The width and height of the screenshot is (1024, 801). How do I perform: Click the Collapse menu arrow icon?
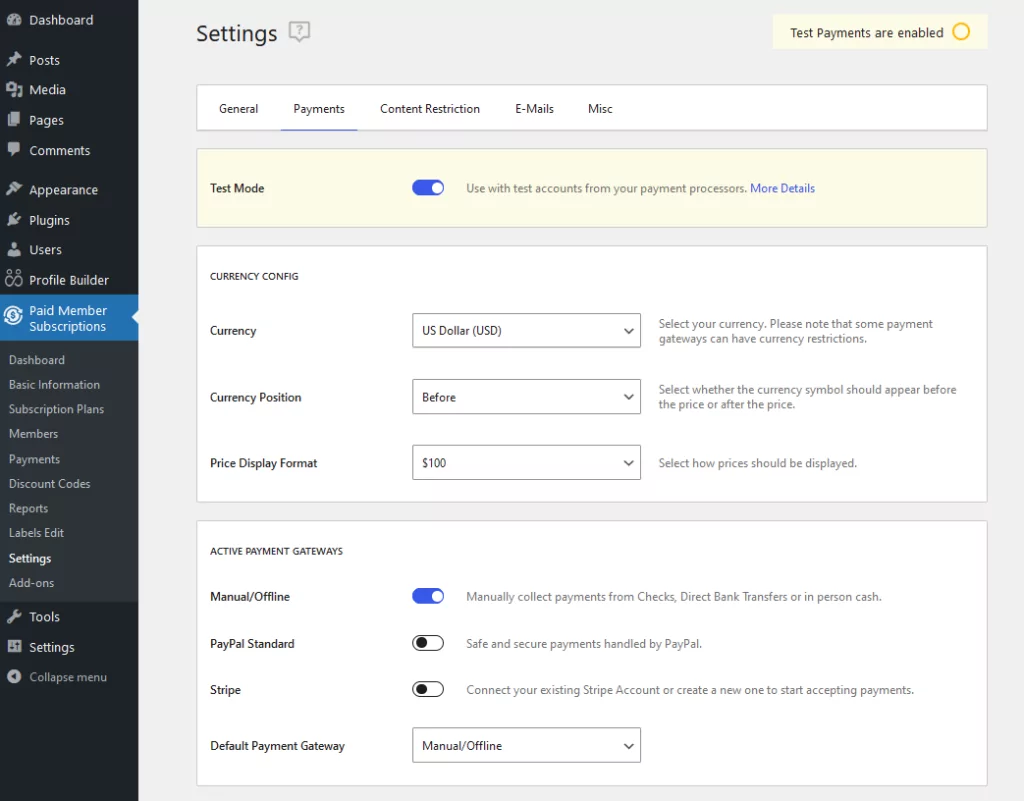[x=14, y=676]
